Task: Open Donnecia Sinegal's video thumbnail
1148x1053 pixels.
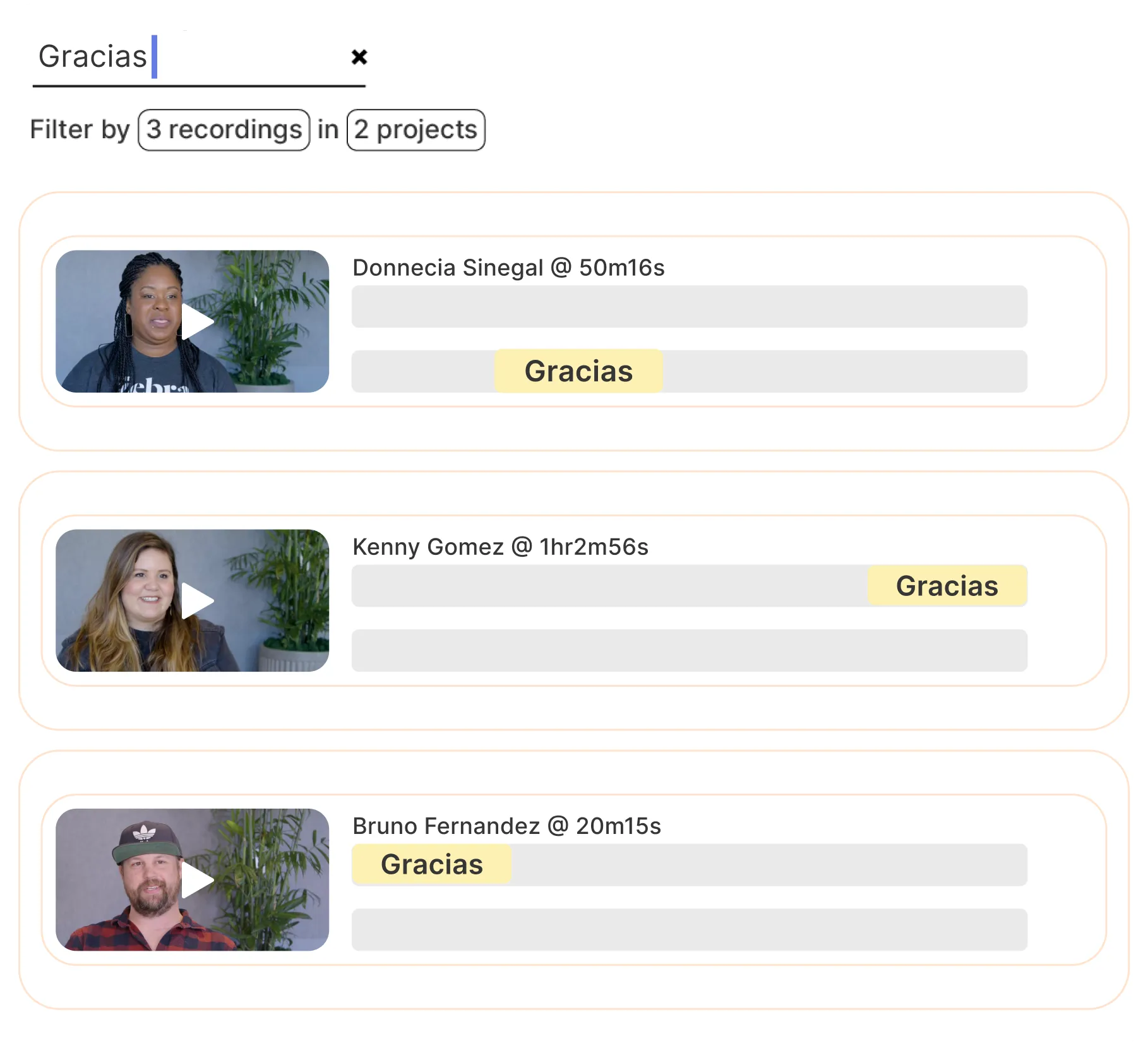Action: point(192,321)
